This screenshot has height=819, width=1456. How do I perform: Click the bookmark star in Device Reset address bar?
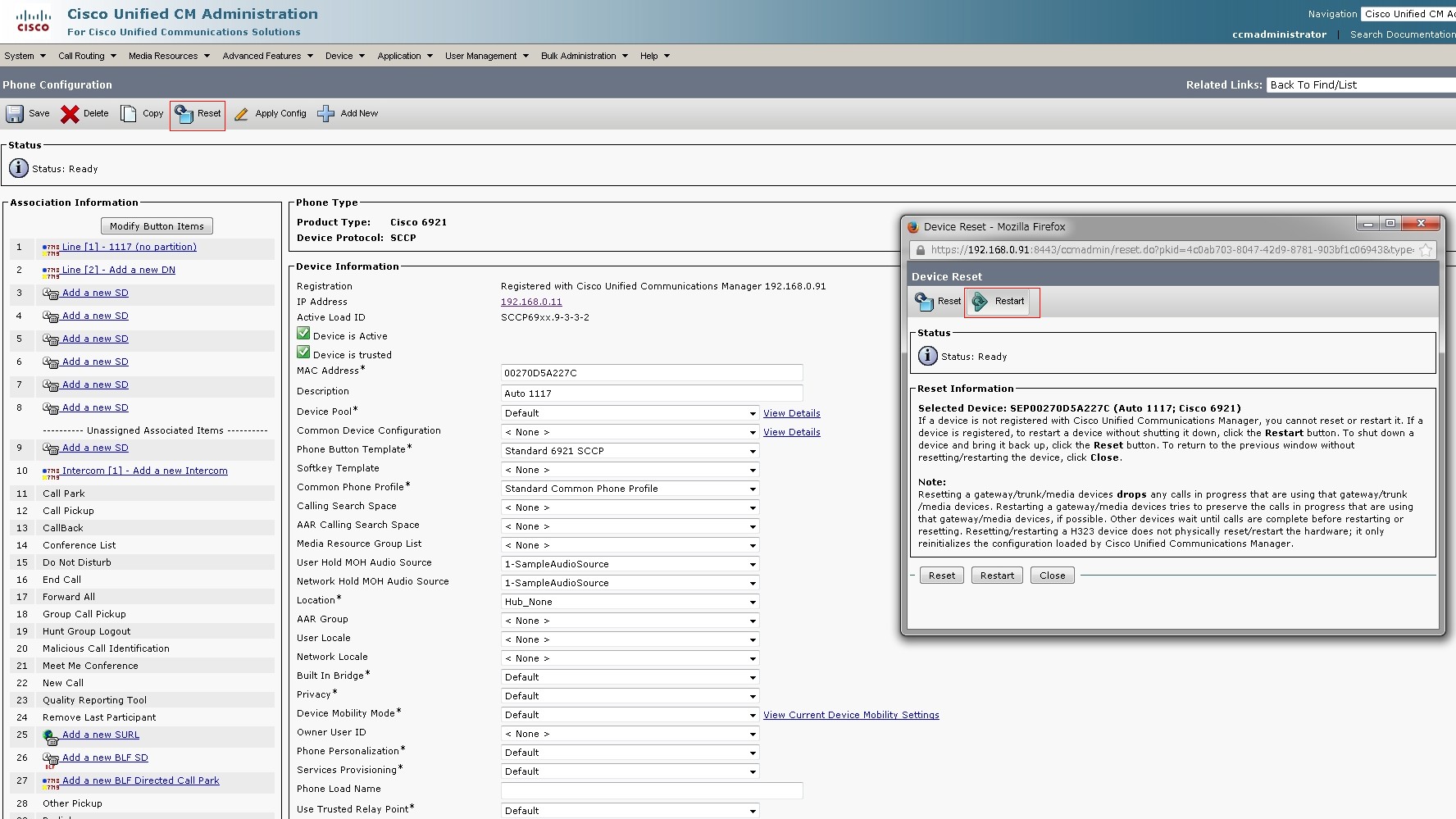(1426, 250)
